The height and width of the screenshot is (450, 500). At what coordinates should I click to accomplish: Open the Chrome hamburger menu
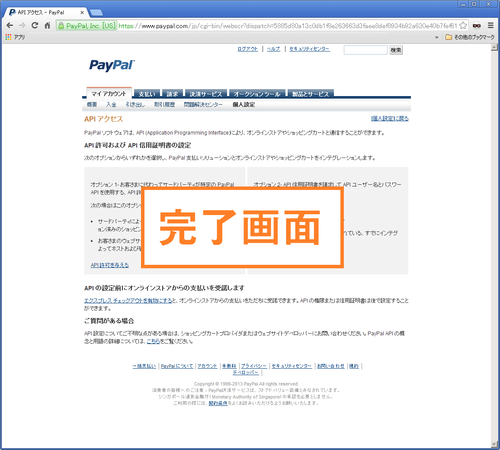[x=491, y=25]
